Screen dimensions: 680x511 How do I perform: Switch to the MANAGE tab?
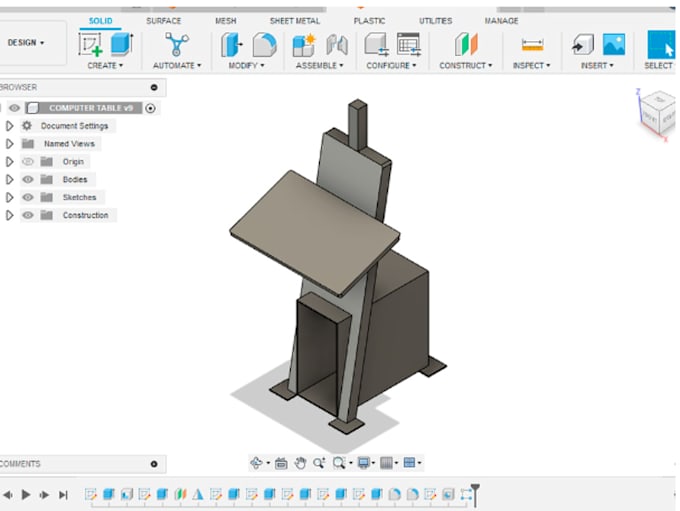click(501, 21)
